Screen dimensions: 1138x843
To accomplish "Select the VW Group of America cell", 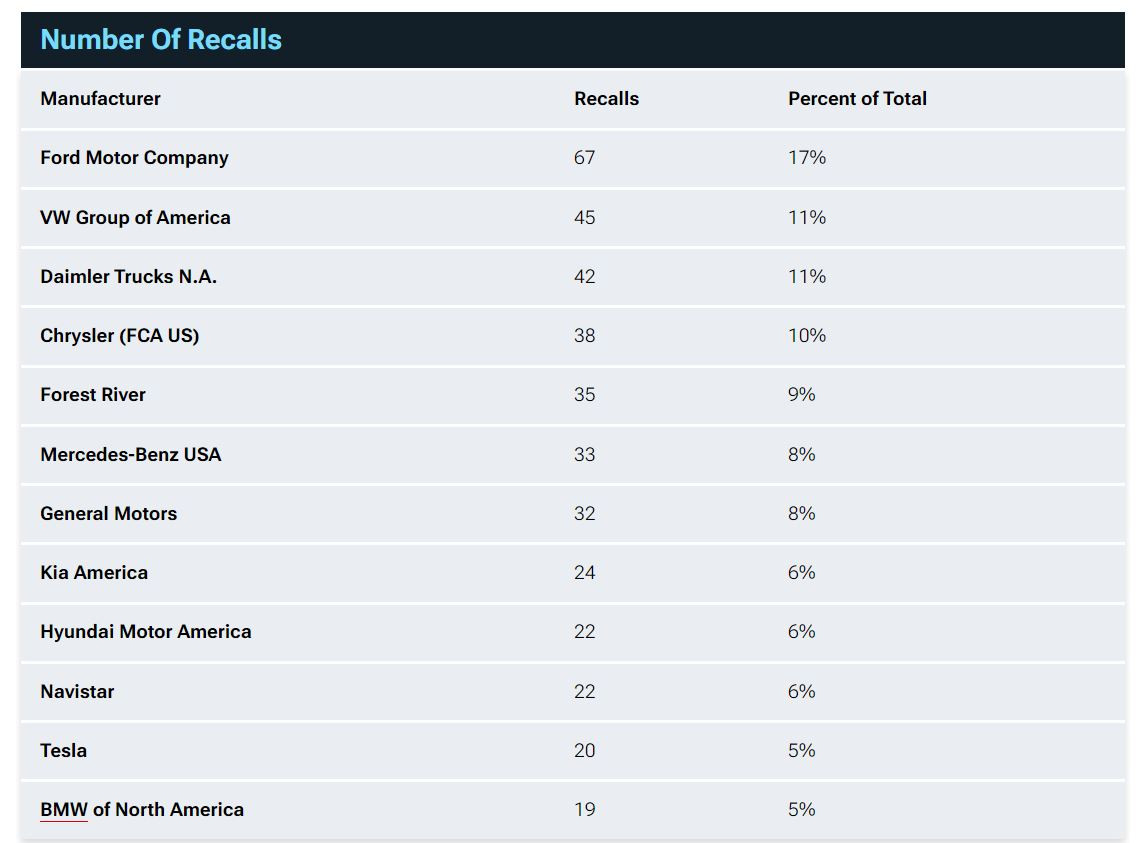I will click(x=135, y=217).
